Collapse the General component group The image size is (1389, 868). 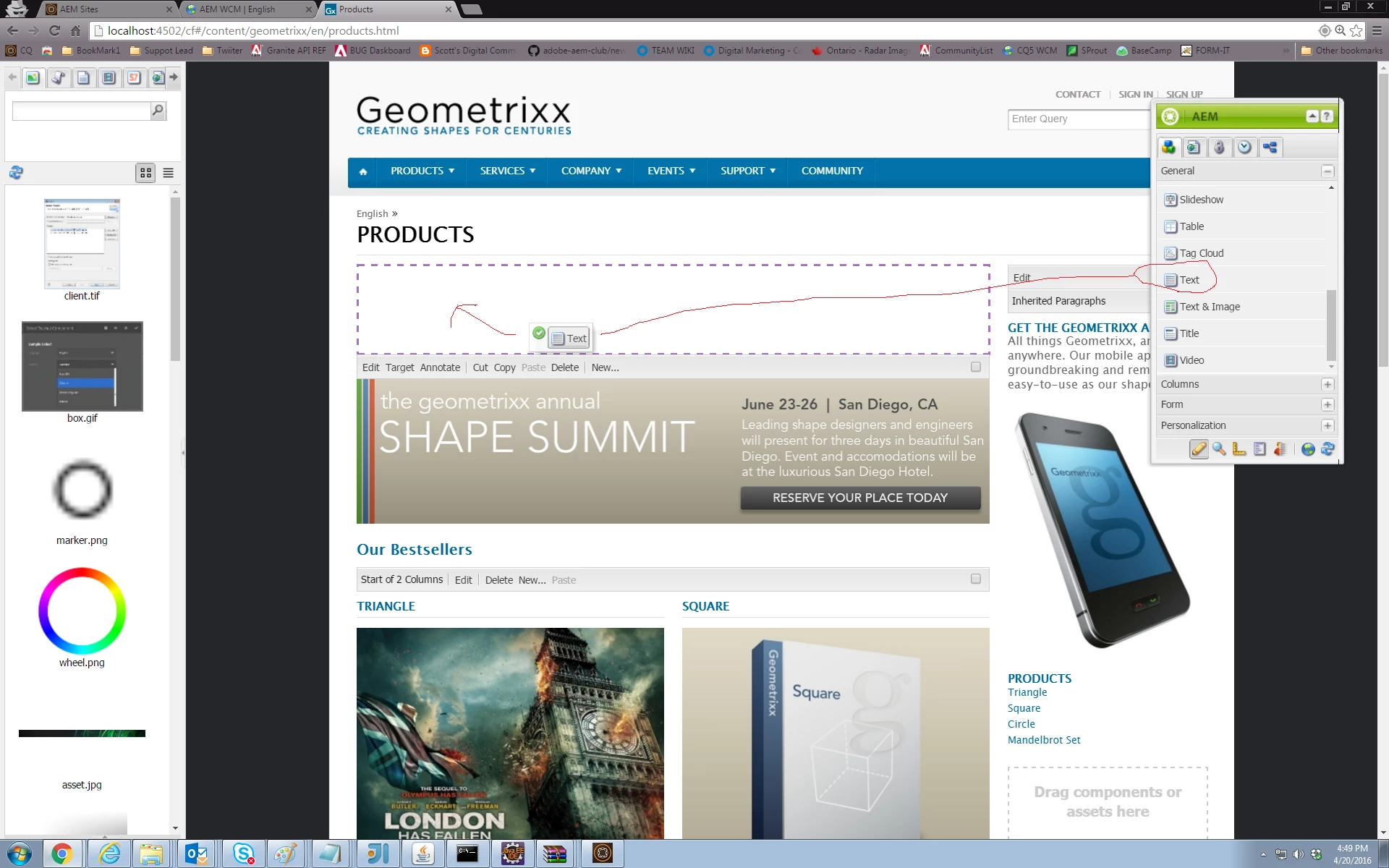[1327, 171]
